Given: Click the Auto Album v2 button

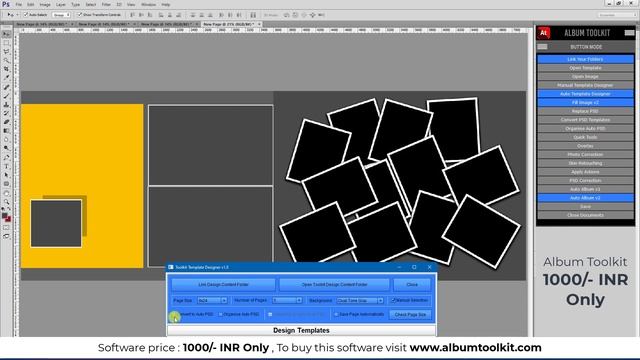Looking at the screenshot, I should (x=585, y=198).
